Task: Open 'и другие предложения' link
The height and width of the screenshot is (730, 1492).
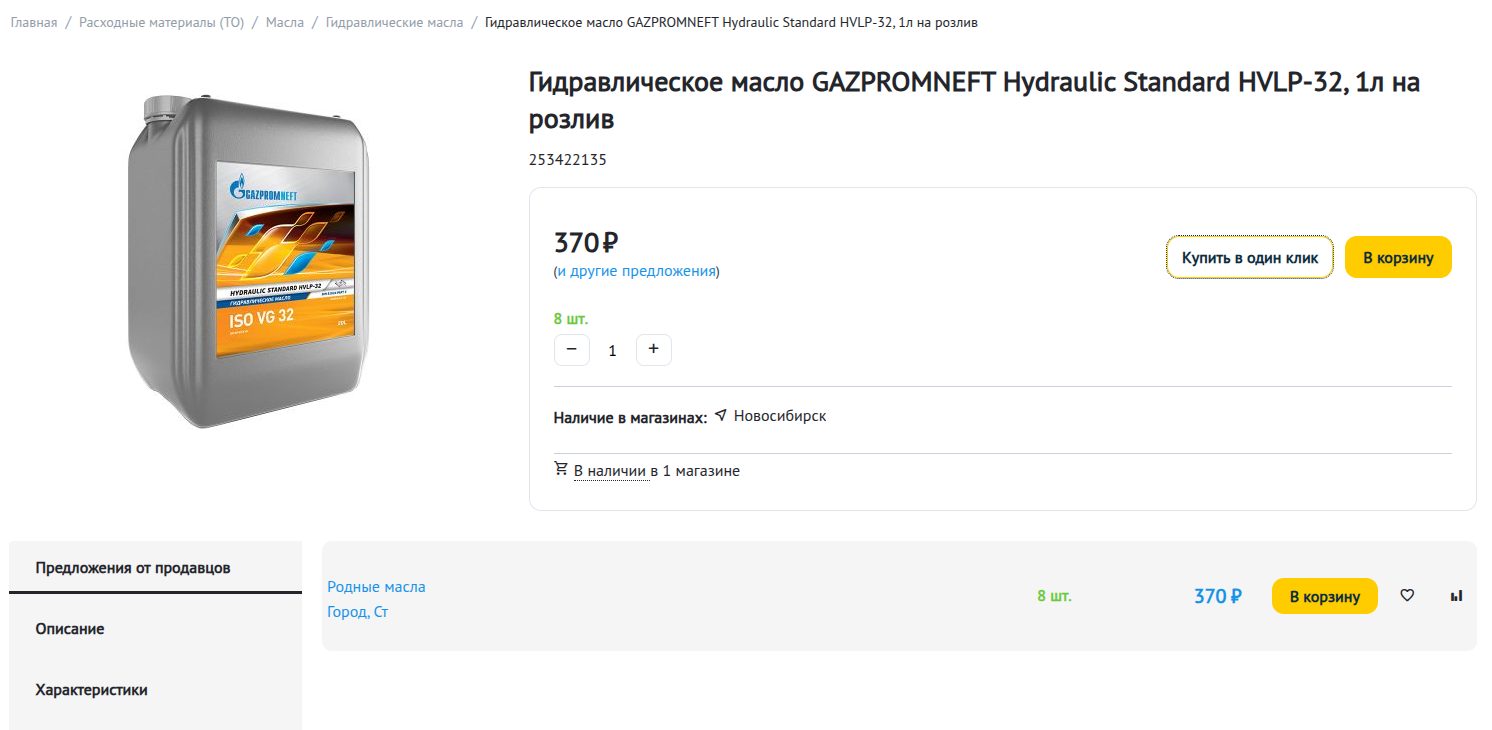Action: coord(636,271)
